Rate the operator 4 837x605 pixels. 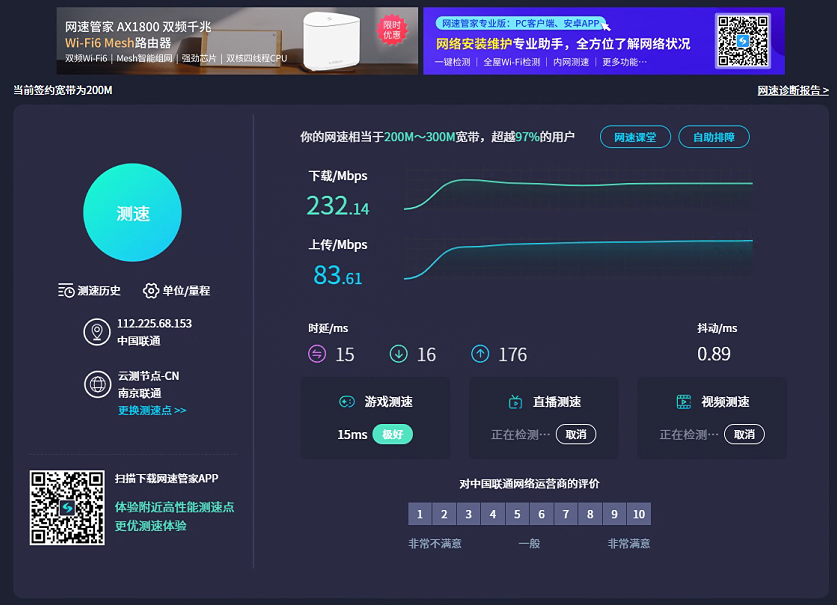pyautogui.click(x=493, y=514)
